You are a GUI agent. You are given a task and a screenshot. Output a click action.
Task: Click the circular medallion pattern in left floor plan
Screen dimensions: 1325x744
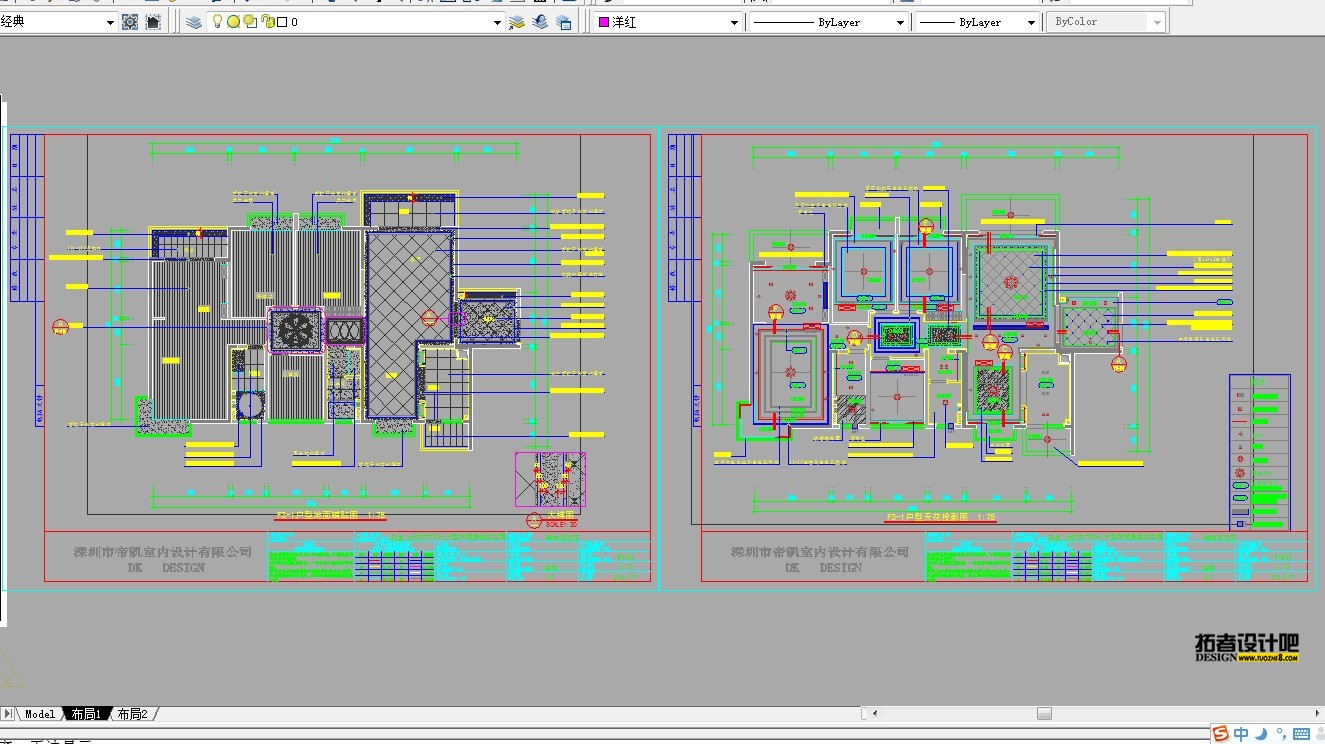(x=297, y=331)
